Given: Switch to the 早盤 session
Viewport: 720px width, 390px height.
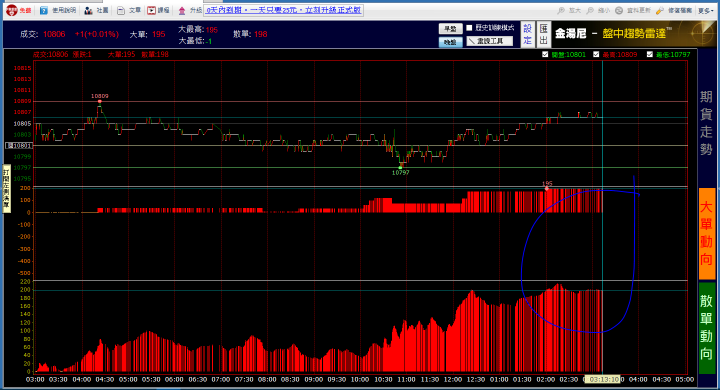Looking at the screenshot, I should point(450,29).
